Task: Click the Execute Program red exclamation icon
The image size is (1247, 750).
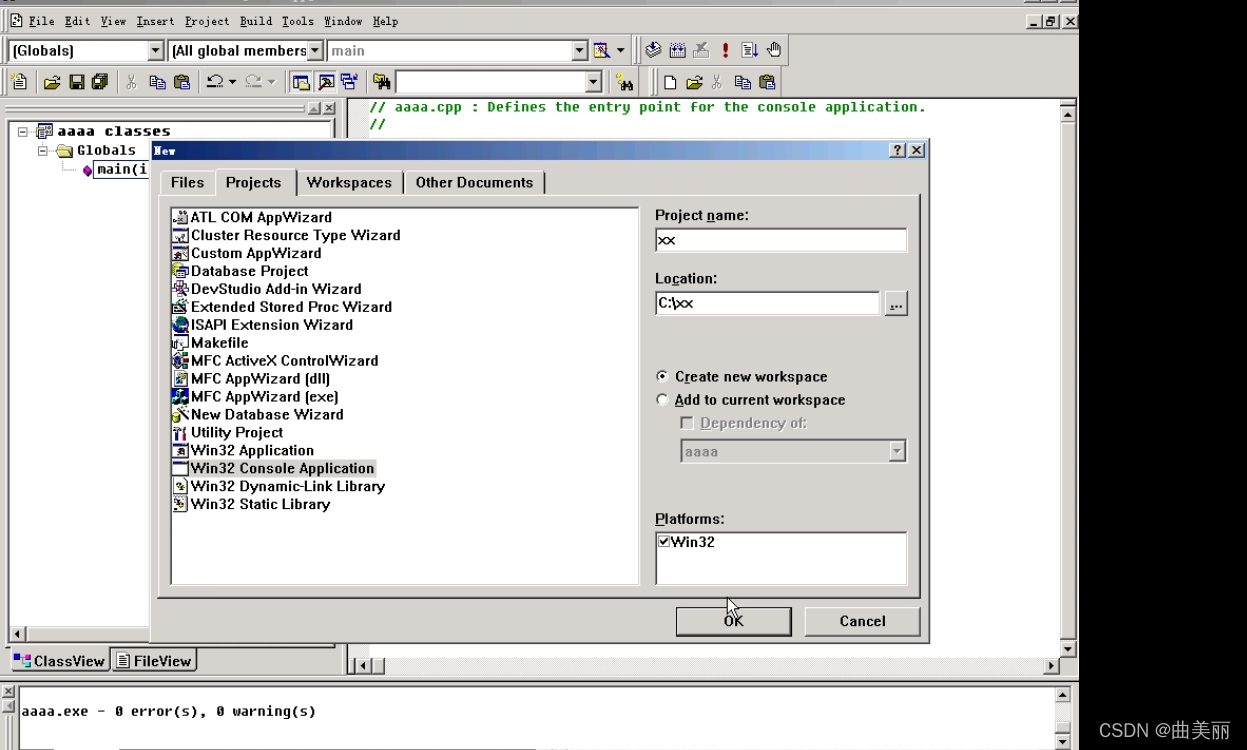Action: (725, 50)
